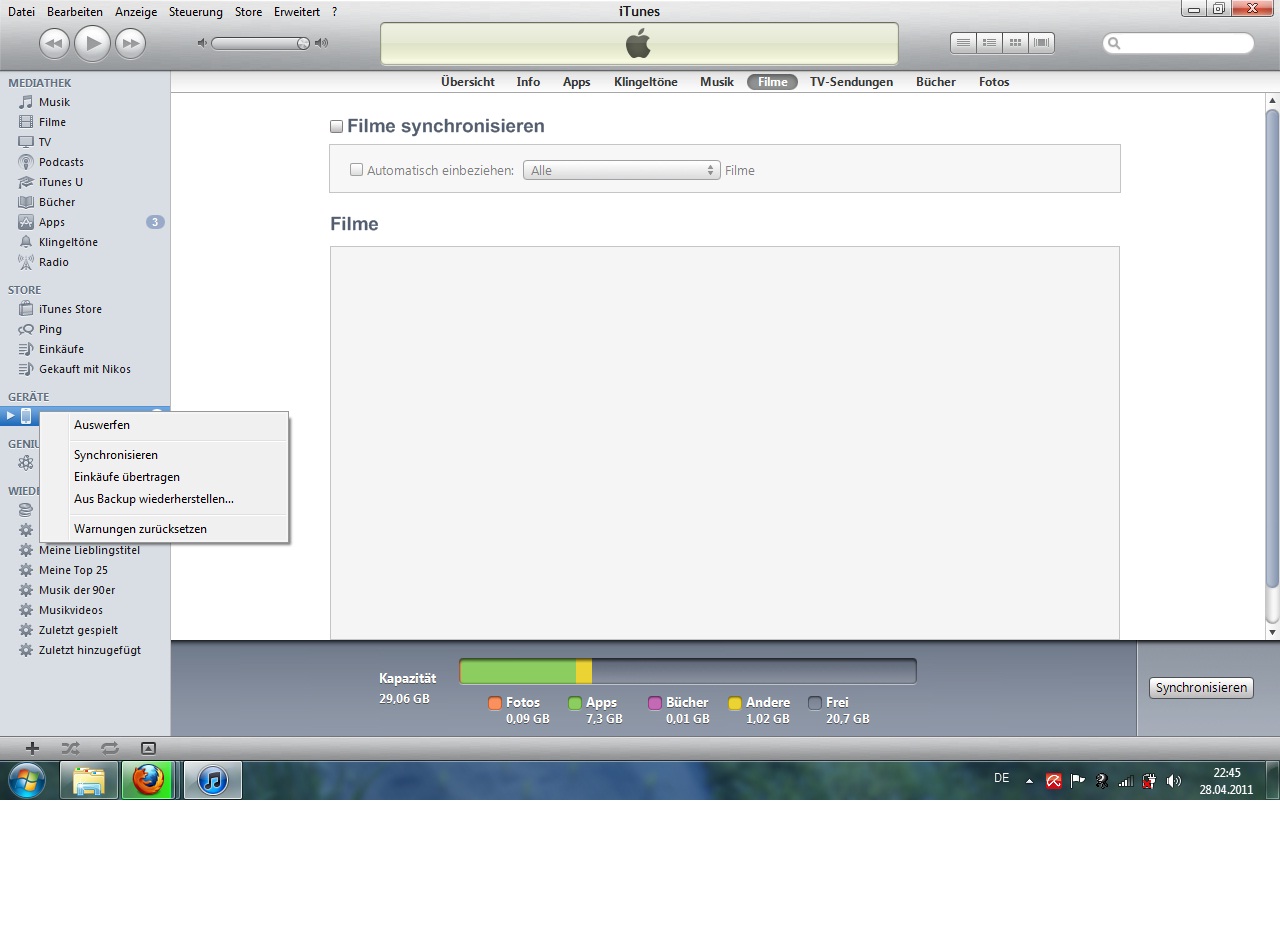This screenshot has height=934, width=1280.
Task: Switch to the Klingeltöne tab
Action: [x=645, y=82]
